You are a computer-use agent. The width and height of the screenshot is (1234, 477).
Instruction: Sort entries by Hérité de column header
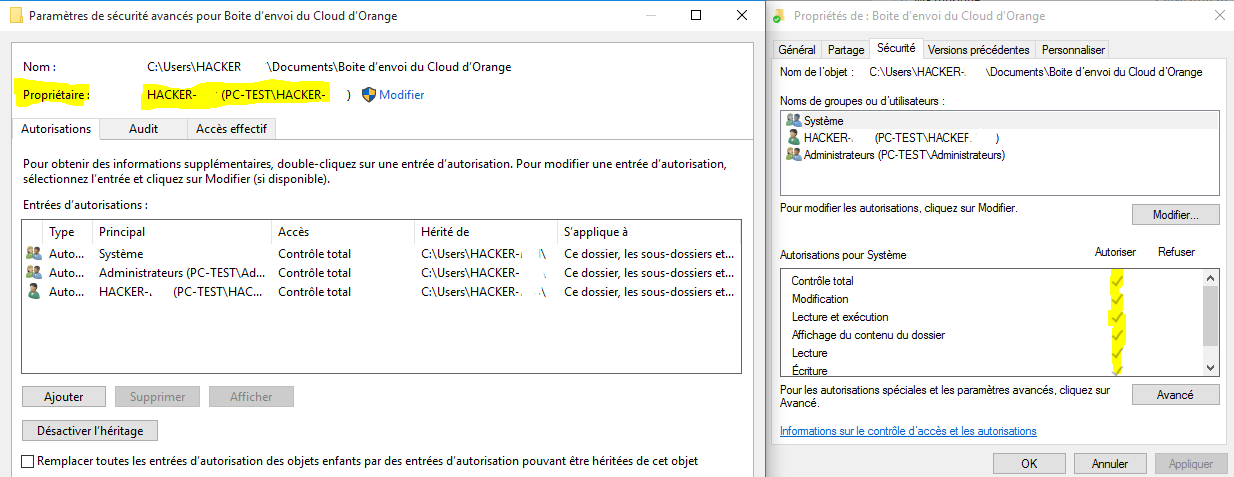point(487,232)
